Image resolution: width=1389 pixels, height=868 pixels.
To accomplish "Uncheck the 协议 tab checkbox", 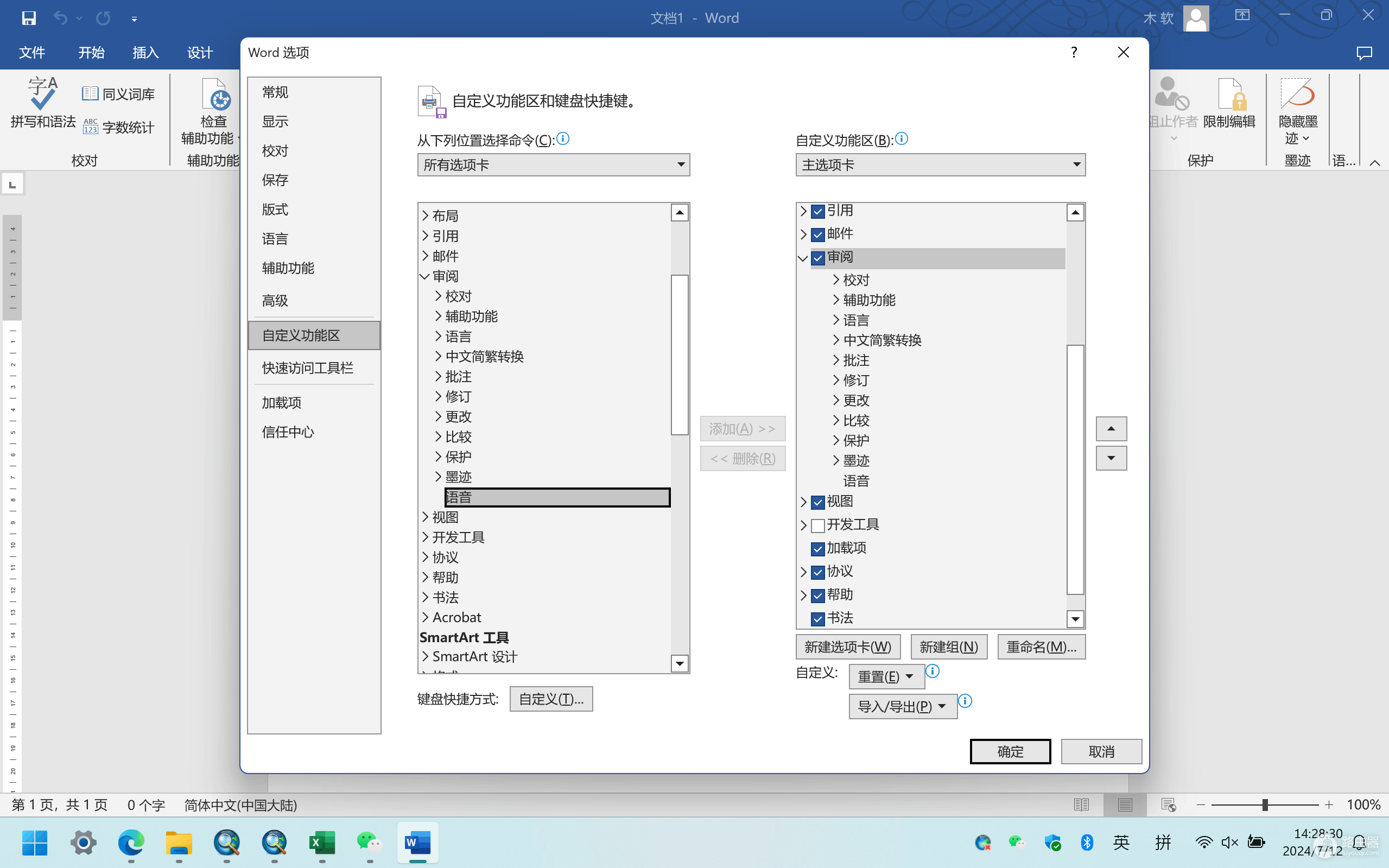I will coord(818,572).
